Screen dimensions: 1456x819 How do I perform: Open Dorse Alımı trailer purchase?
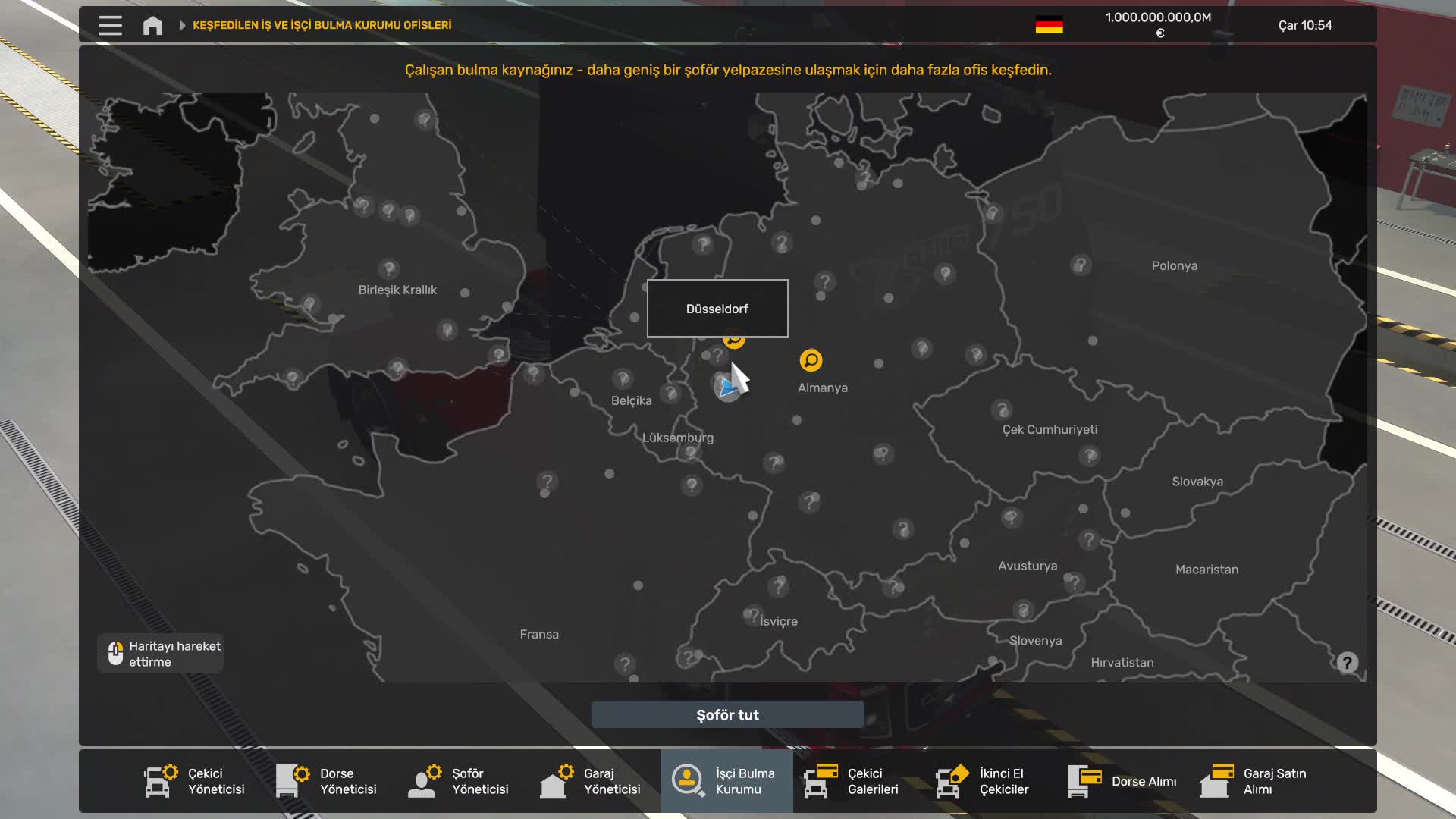(1123, 781)
